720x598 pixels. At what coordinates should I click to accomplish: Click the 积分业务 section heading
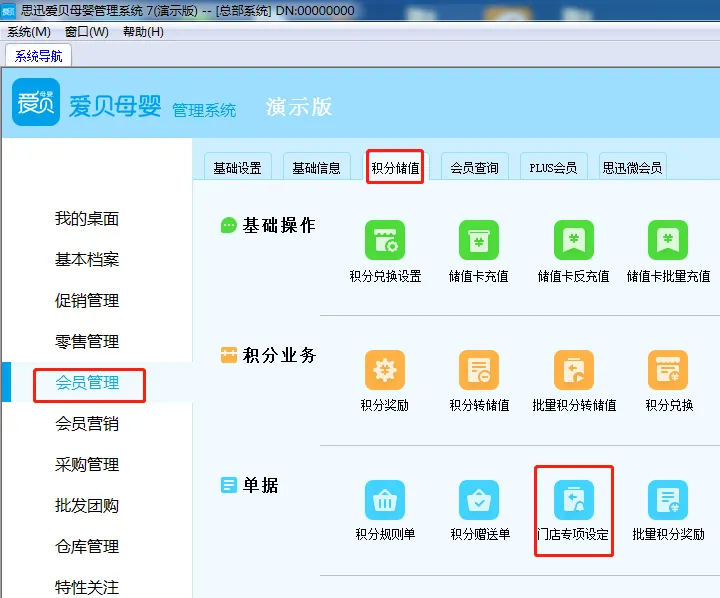click(x=279, y=355)
